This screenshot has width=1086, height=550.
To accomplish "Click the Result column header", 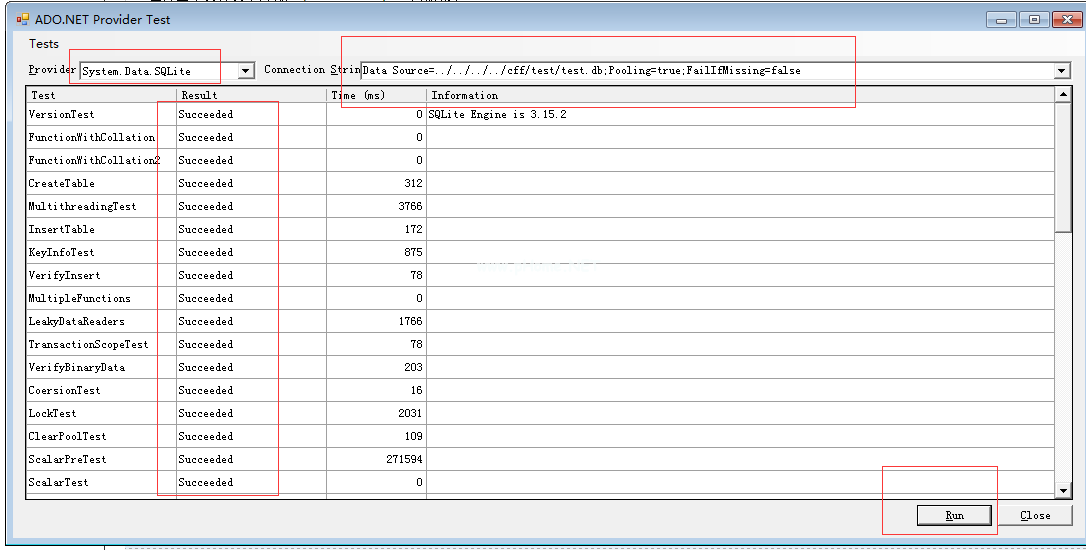I will click(x=250, y=95).
